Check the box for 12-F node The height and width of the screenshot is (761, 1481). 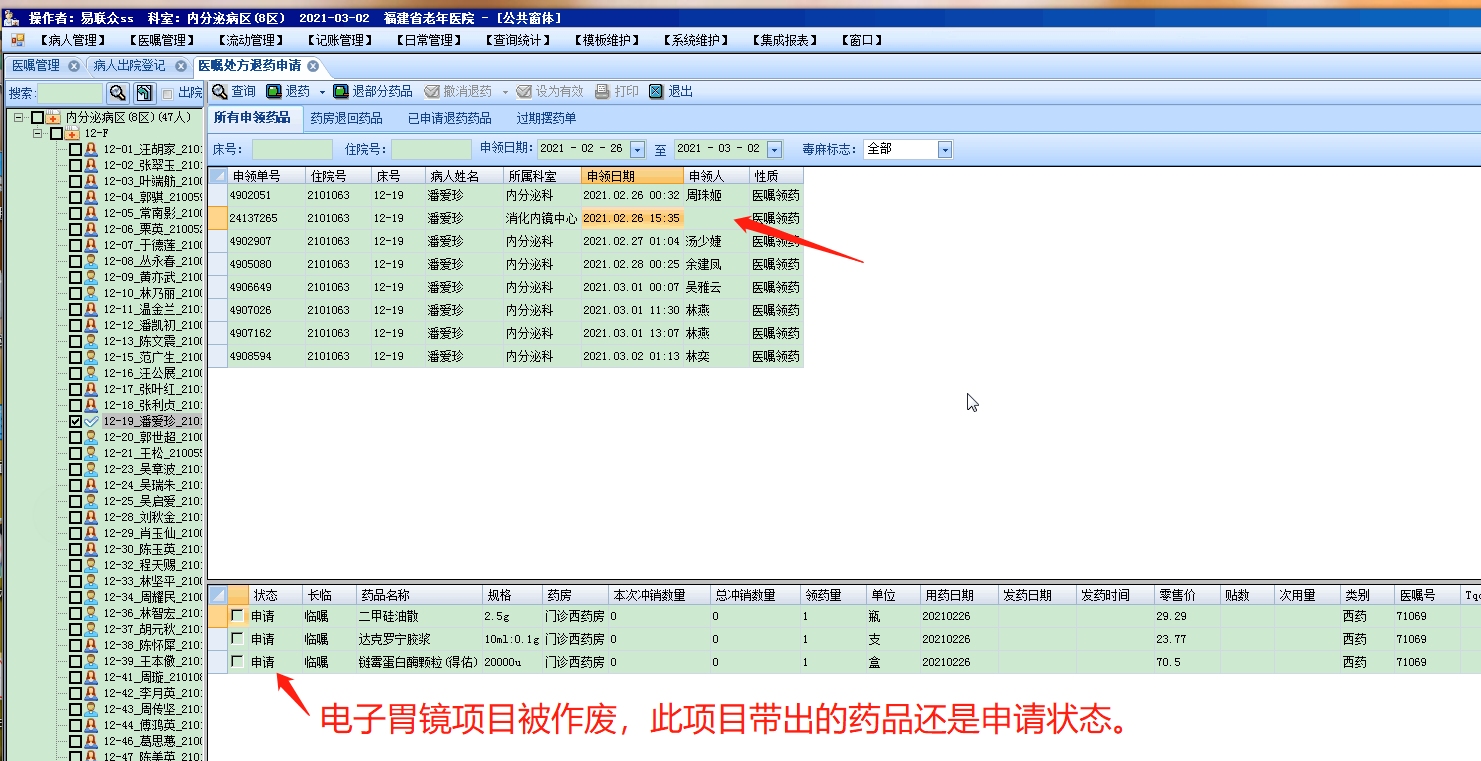[x=56, y=133]
